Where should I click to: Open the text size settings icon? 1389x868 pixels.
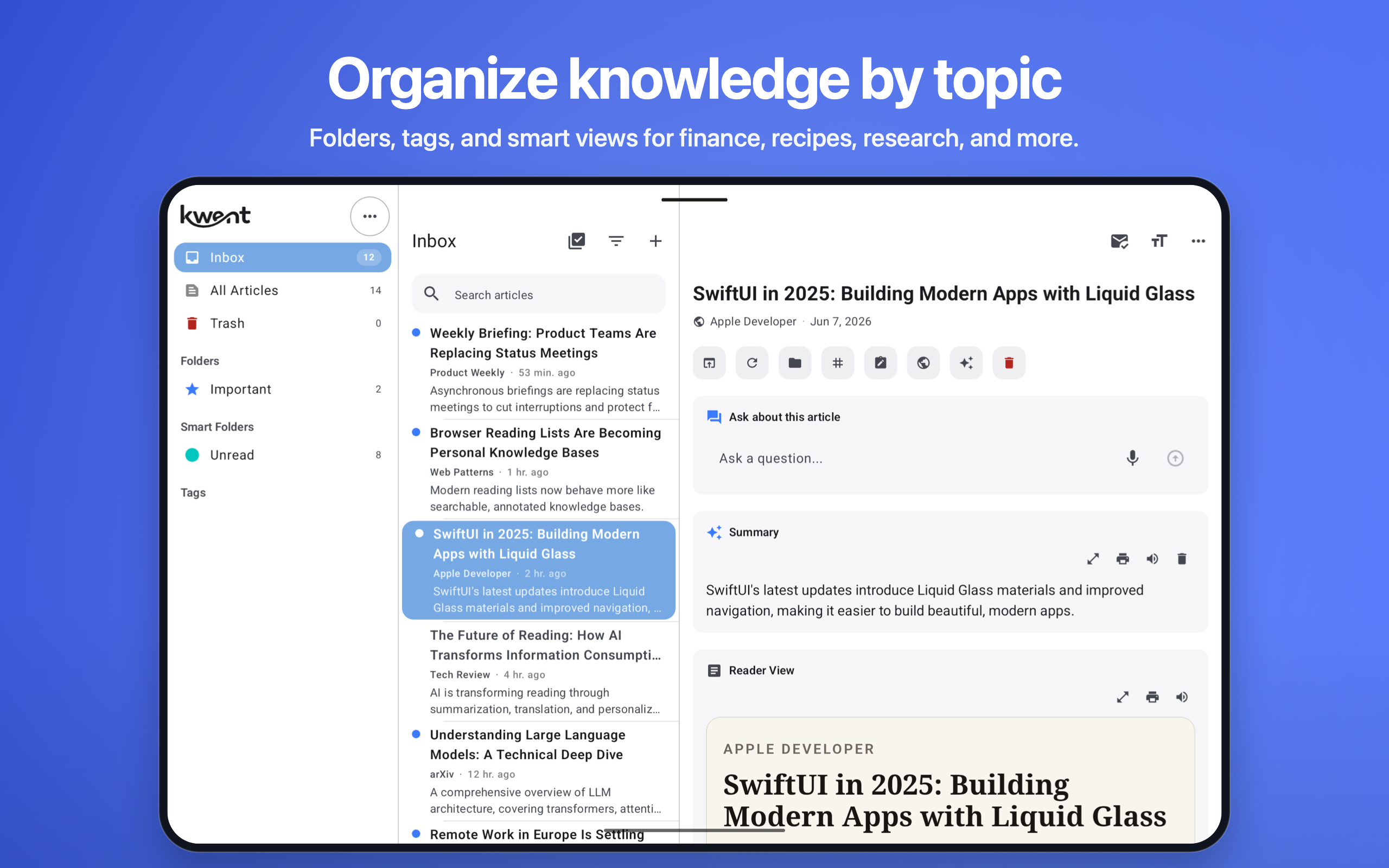[x=1159, y=241]
